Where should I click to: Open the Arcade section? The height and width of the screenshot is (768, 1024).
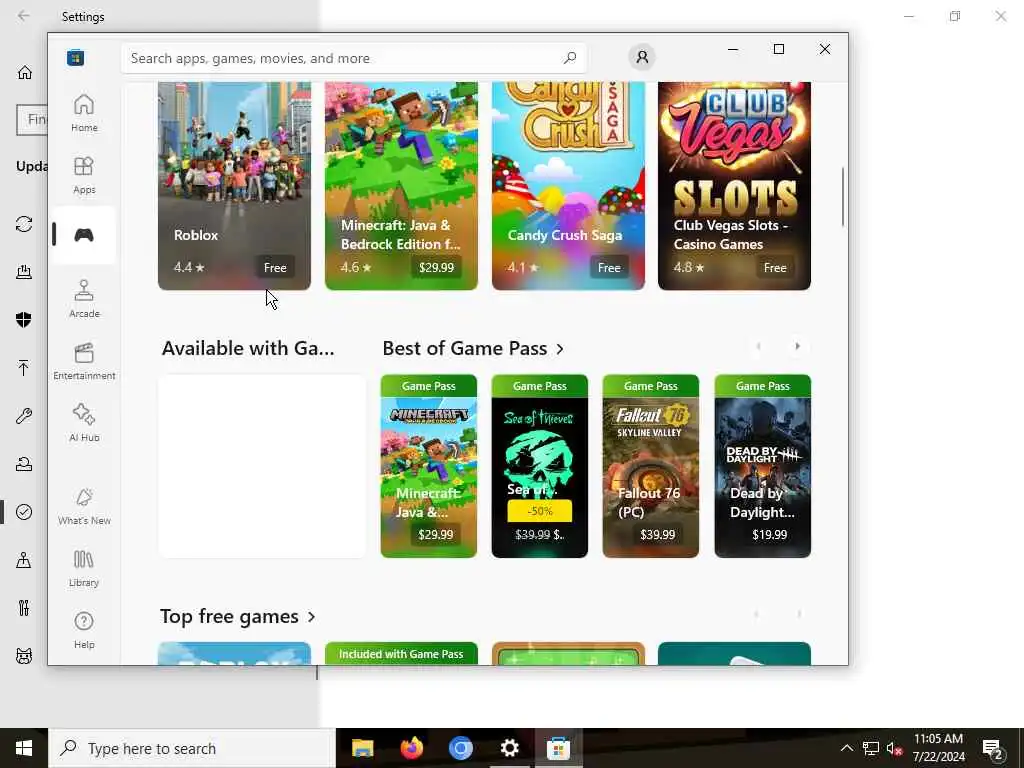[x=84, y=299]
